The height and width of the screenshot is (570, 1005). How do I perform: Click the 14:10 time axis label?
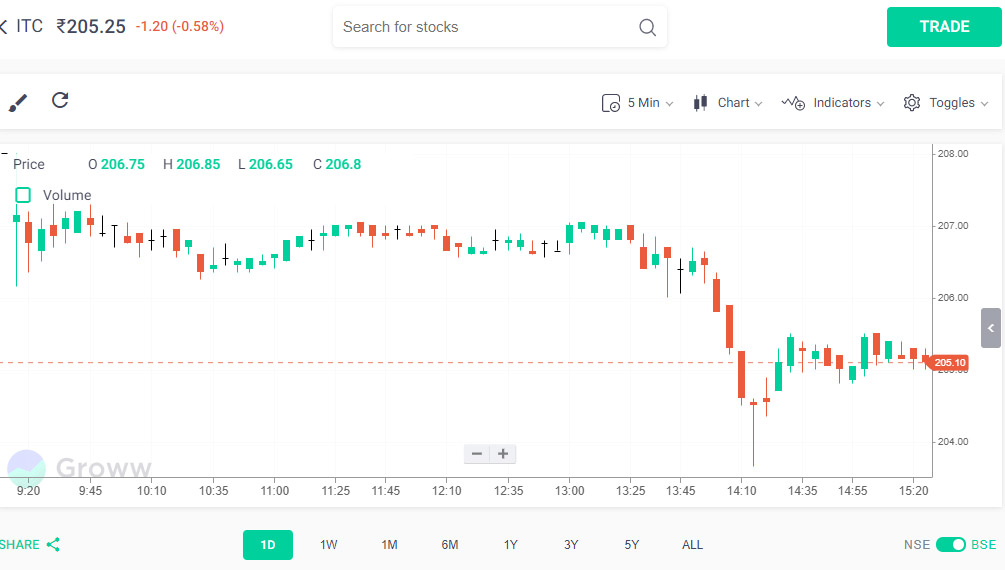(742, 490)
